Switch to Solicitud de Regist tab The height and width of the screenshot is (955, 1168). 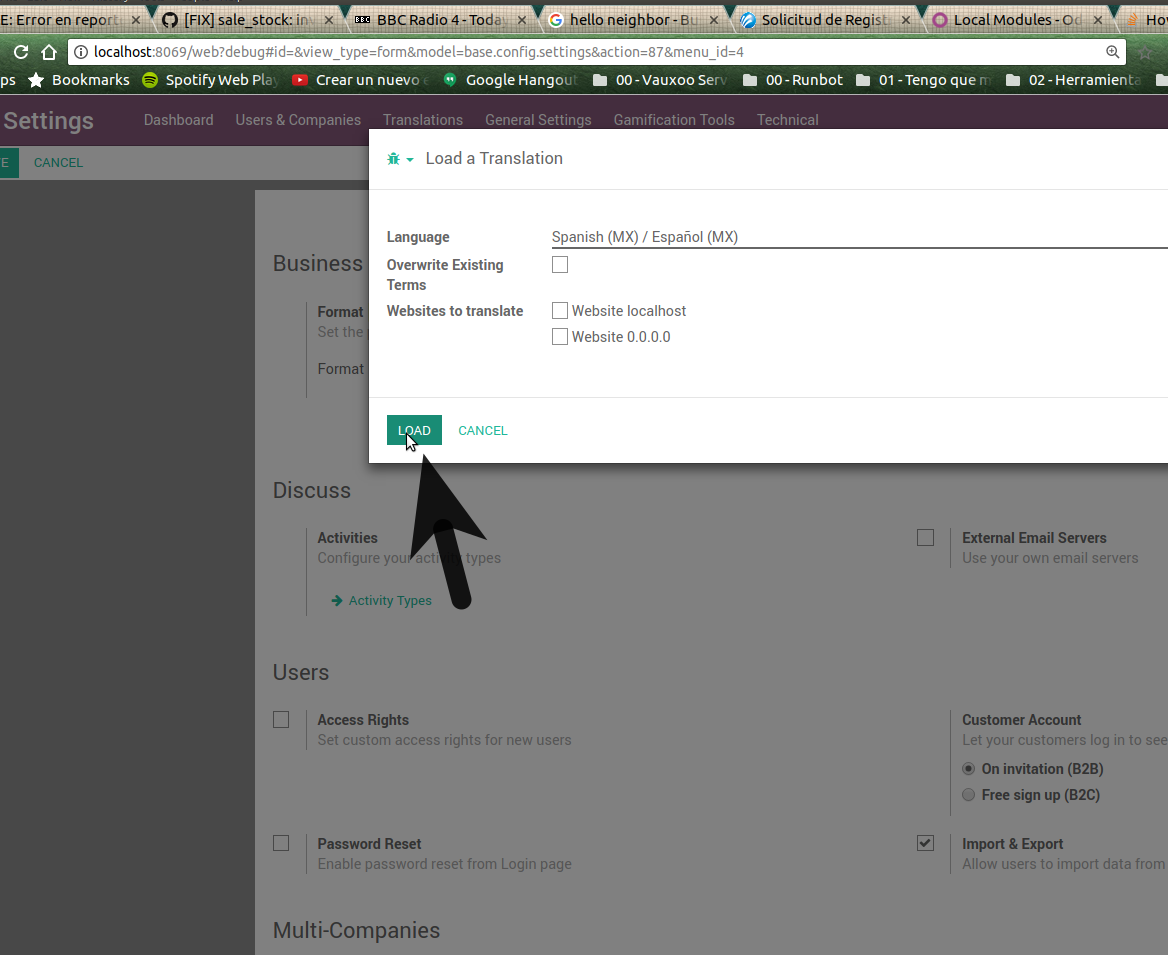pyautogui.click(x=824, y=20)
